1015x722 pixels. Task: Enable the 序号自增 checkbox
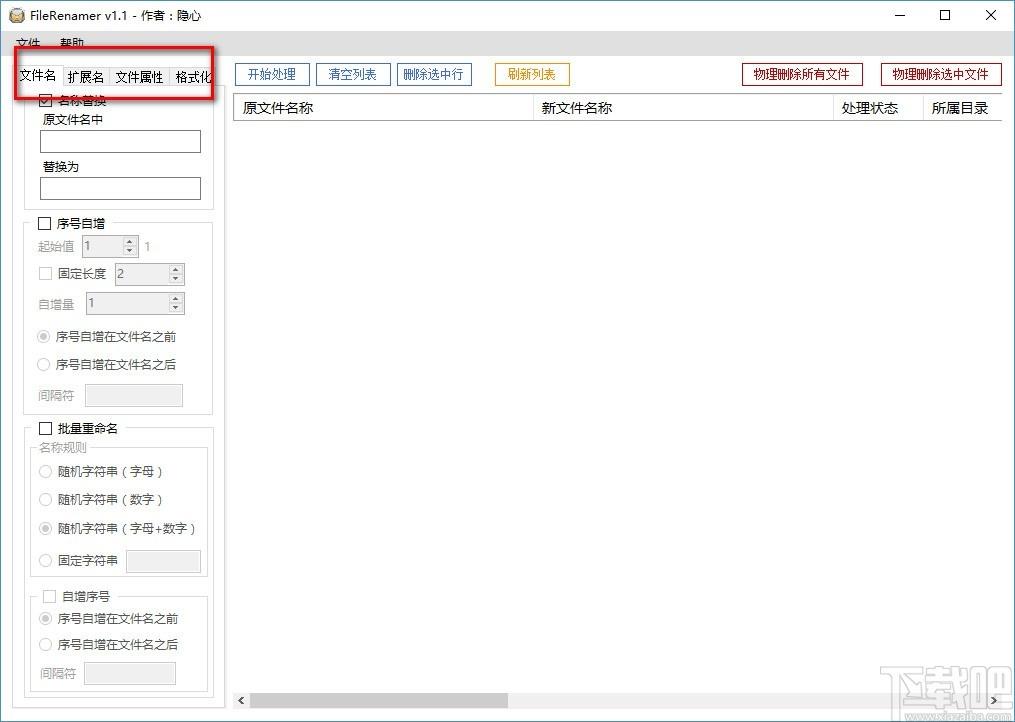(44, 224)
